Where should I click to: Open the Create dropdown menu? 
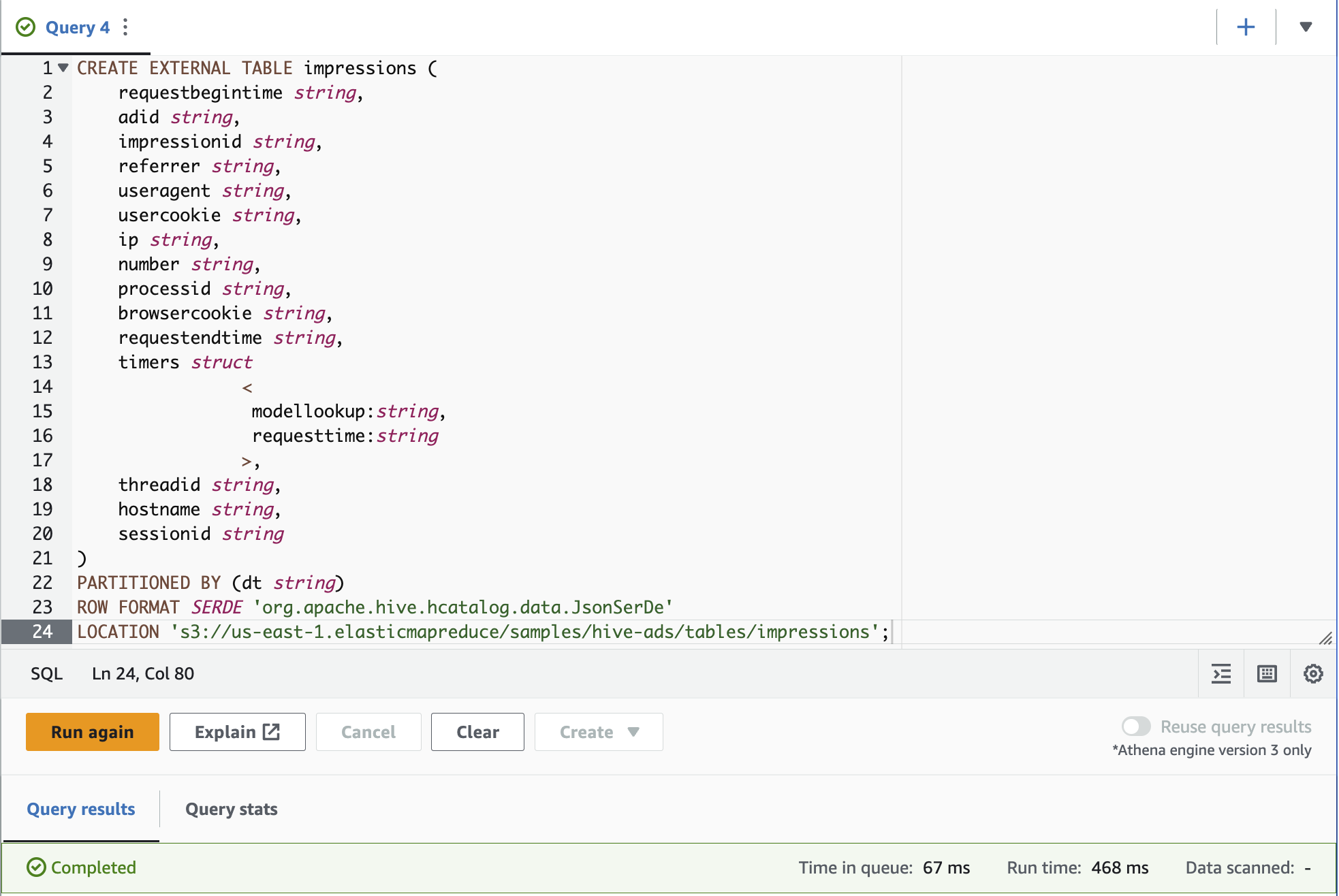pyautogui.click(x=599, y=732)
